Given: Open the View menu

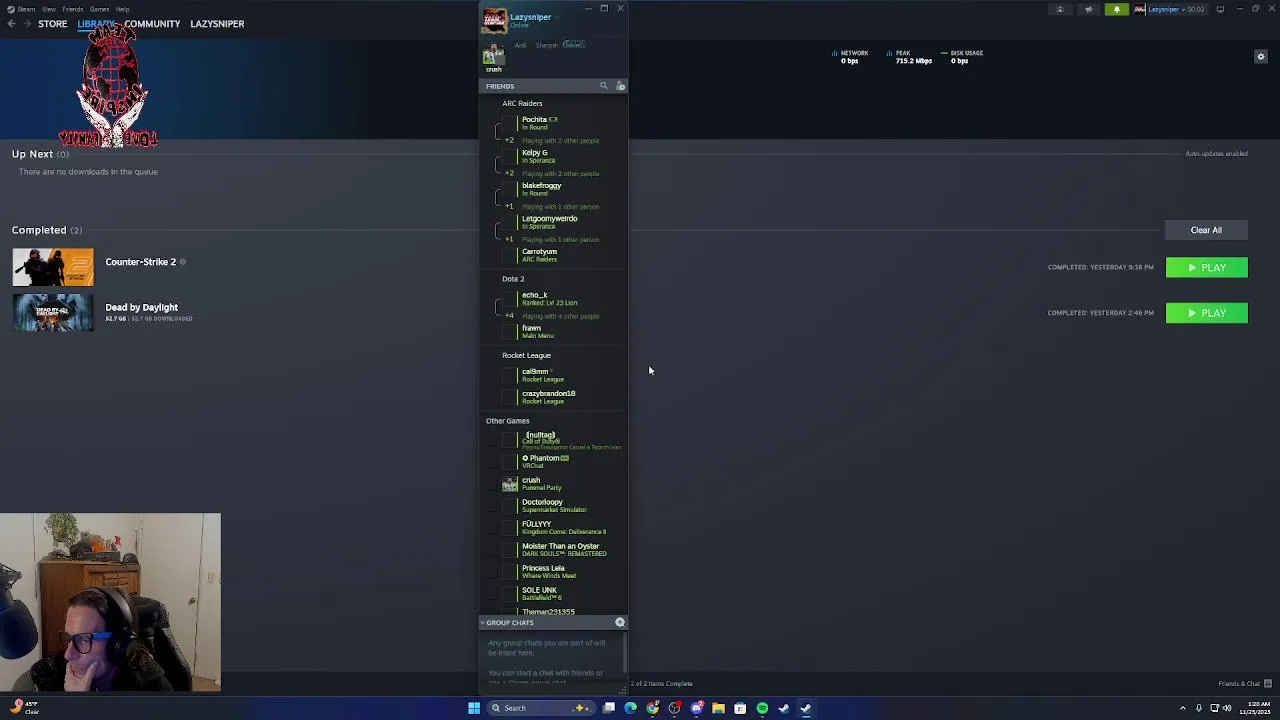Looking at the screenshot, I should [48, 9].
